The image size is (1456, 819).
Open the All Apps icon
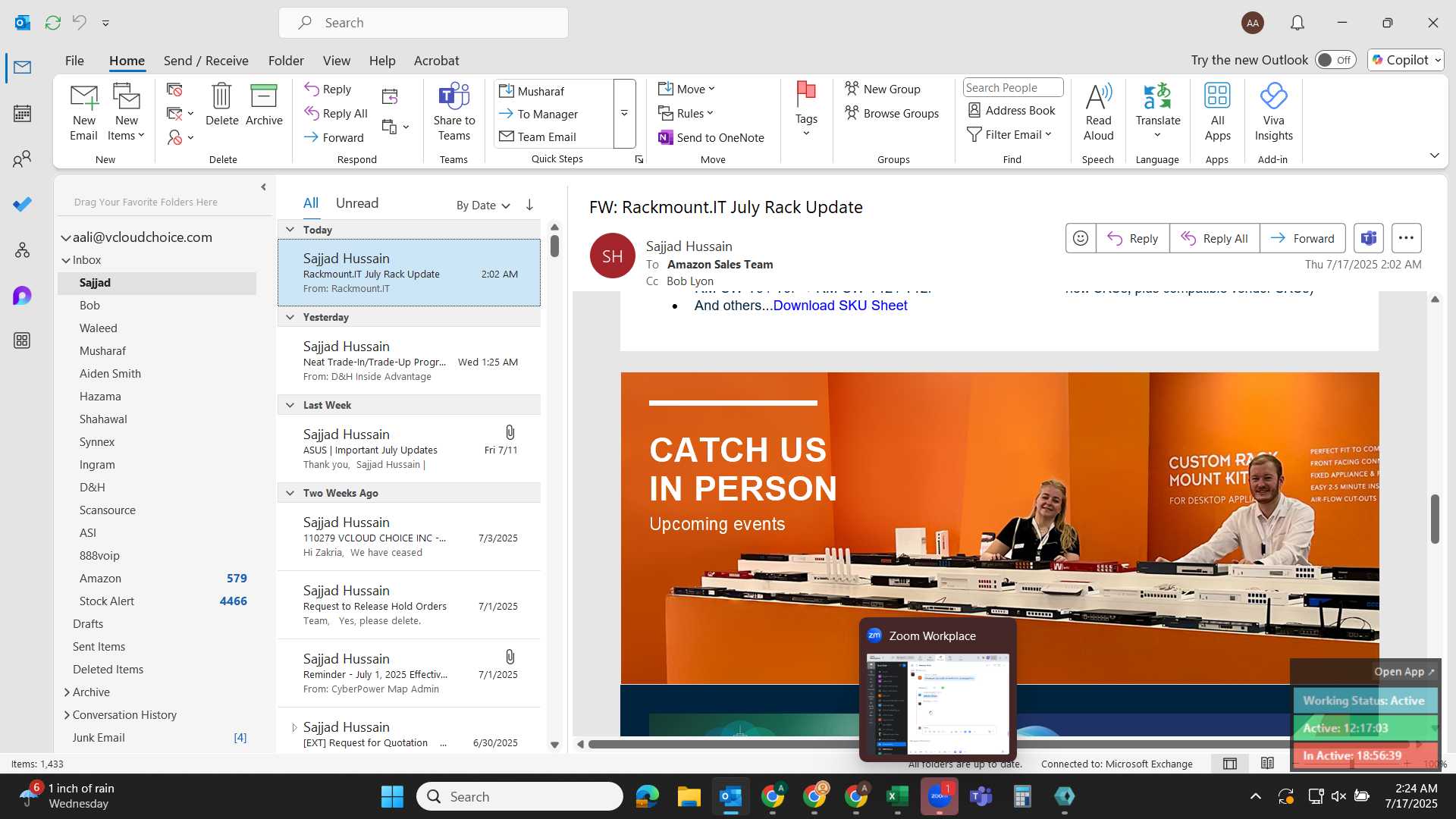(x=1217, y=112)
